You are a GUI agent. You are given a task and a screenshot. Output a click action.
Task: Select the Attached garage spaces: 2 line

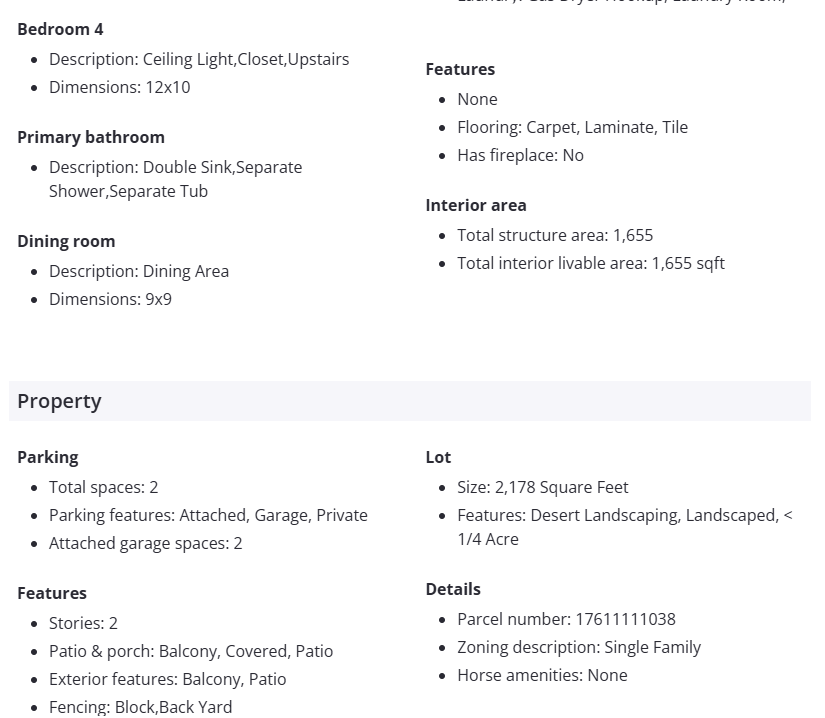coord(145,543)
